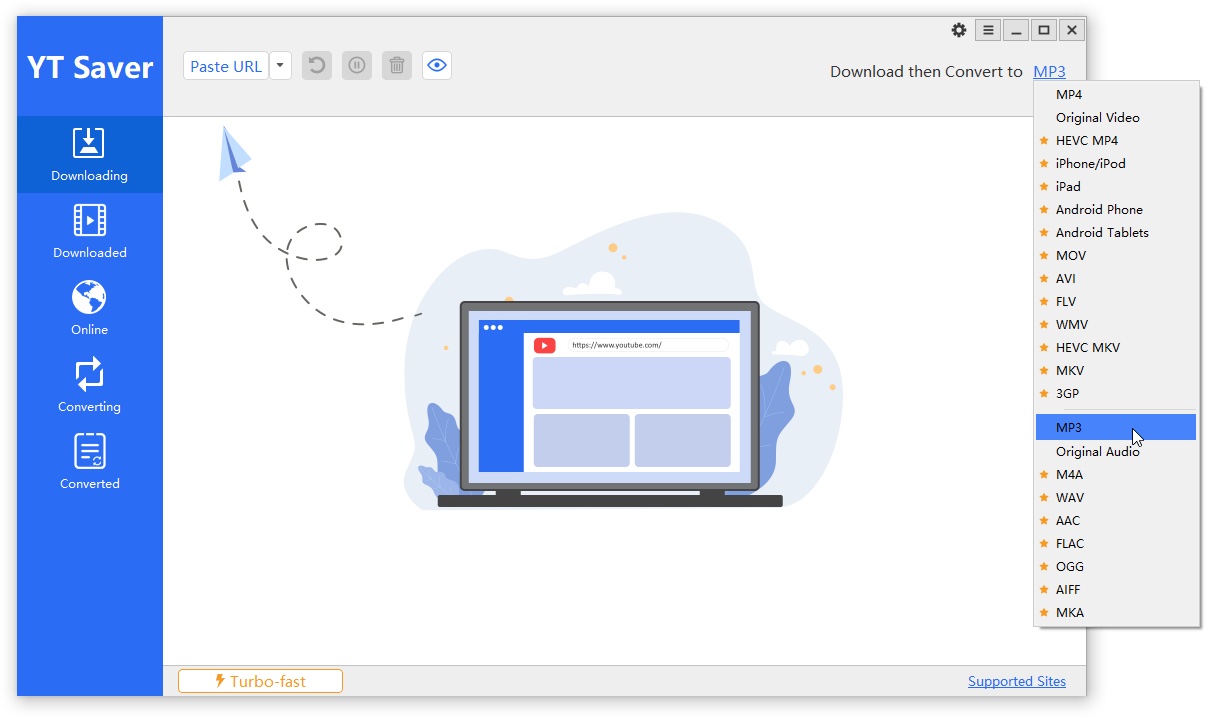
Task: Choose WMV video format
Action: 1116,324
